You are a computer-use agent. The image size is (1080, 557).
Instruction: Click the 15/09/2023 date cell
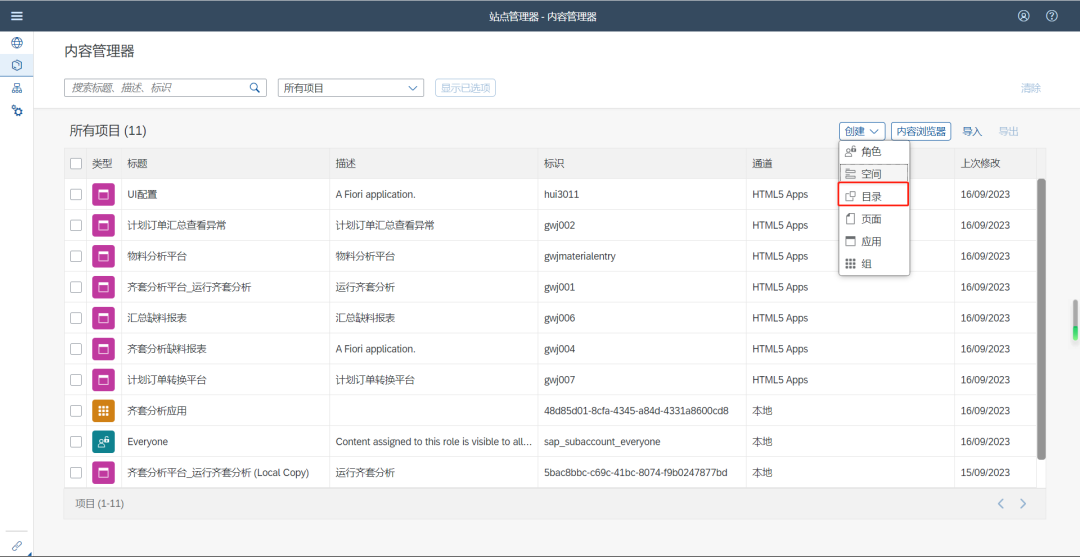tap(985, 473)
